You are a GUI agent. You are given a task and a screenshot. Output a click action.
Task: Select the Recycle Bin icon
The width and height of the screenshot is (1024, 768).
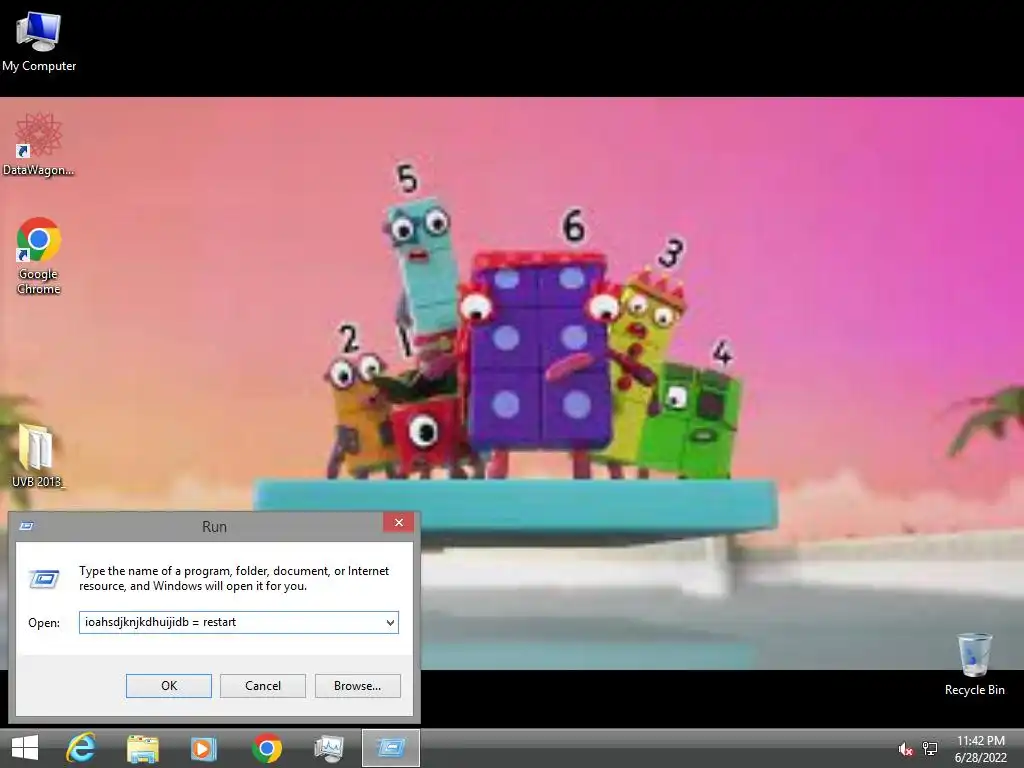(x=974, y=664)
